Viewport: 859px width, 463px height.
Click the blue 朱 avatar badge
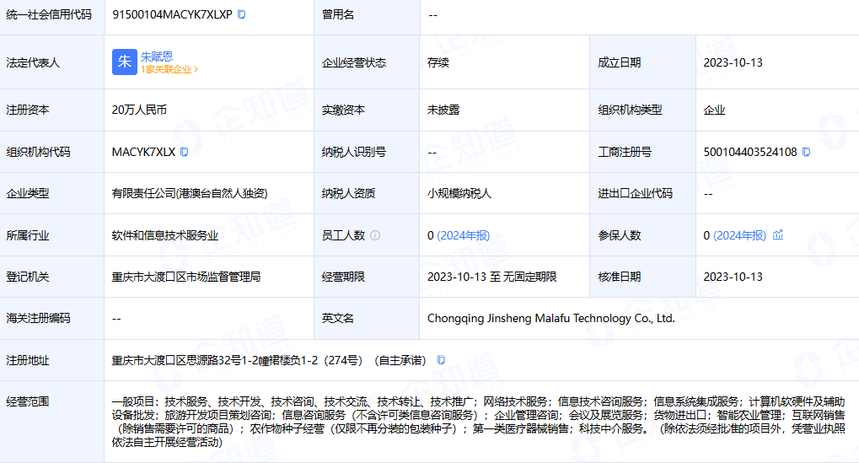pyautogui.click(x=124, y=62)
